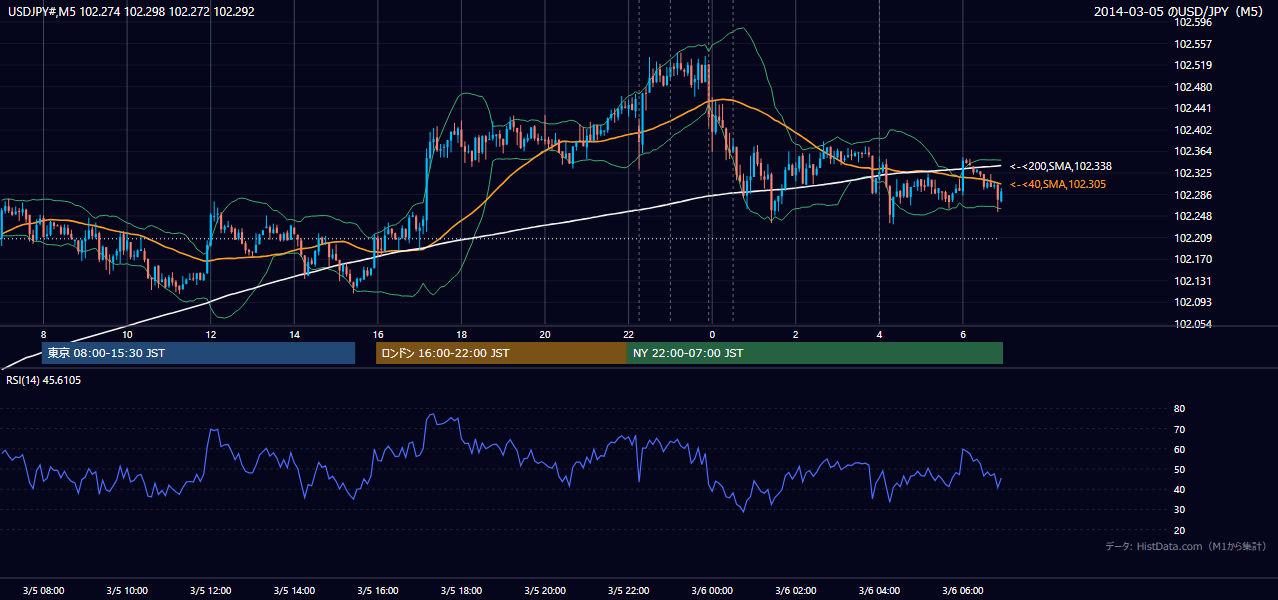The height and width of the screenshot is (600, 1278).
Task: Click the RSI 80 level label
Action: 1179,409
